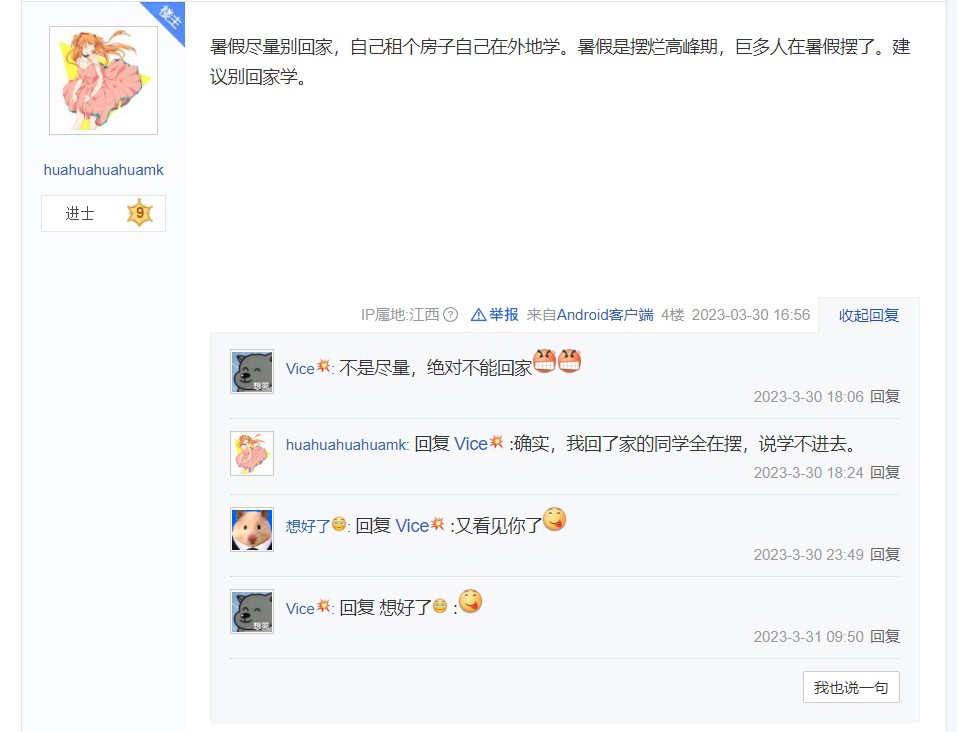Open huahuahuahuamk username under avatar
Screen dimensions: 957x732
[x=103, y=170]
